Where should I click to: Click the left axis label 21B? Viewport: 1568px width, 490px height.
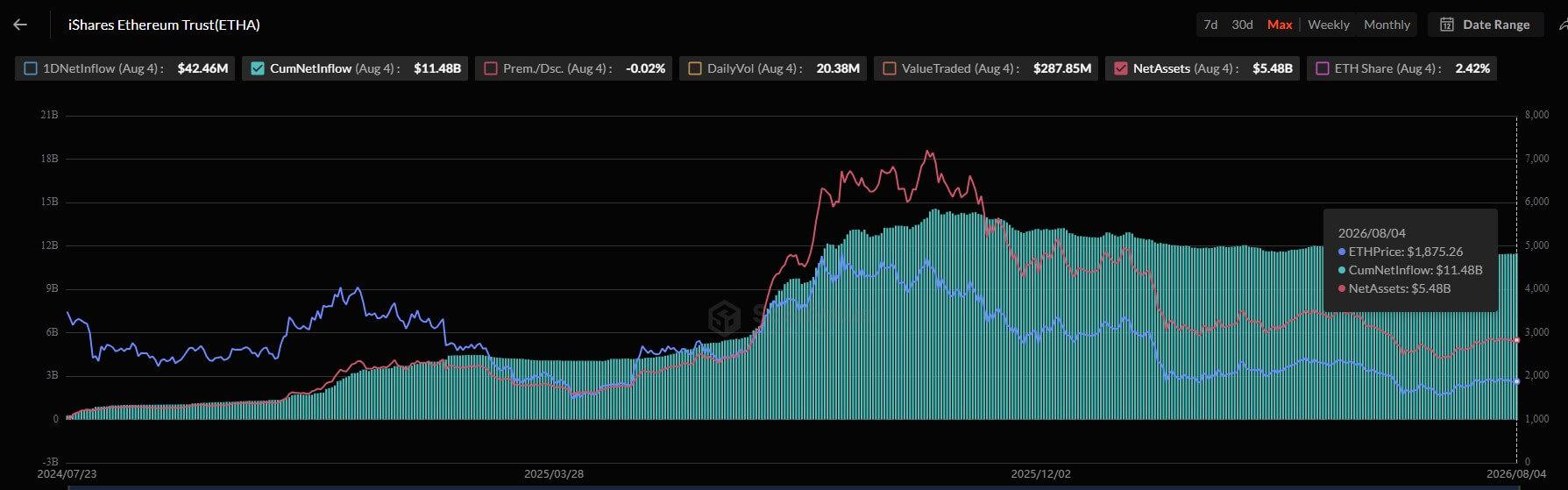(49, 116)
